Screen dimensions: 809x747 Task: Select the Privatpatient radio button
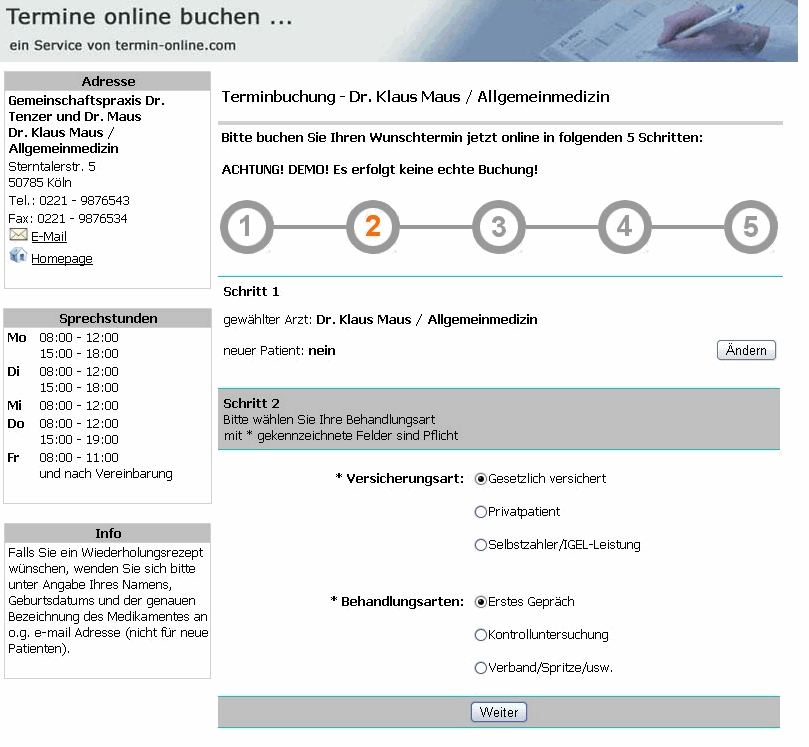[x=481, y=512]
